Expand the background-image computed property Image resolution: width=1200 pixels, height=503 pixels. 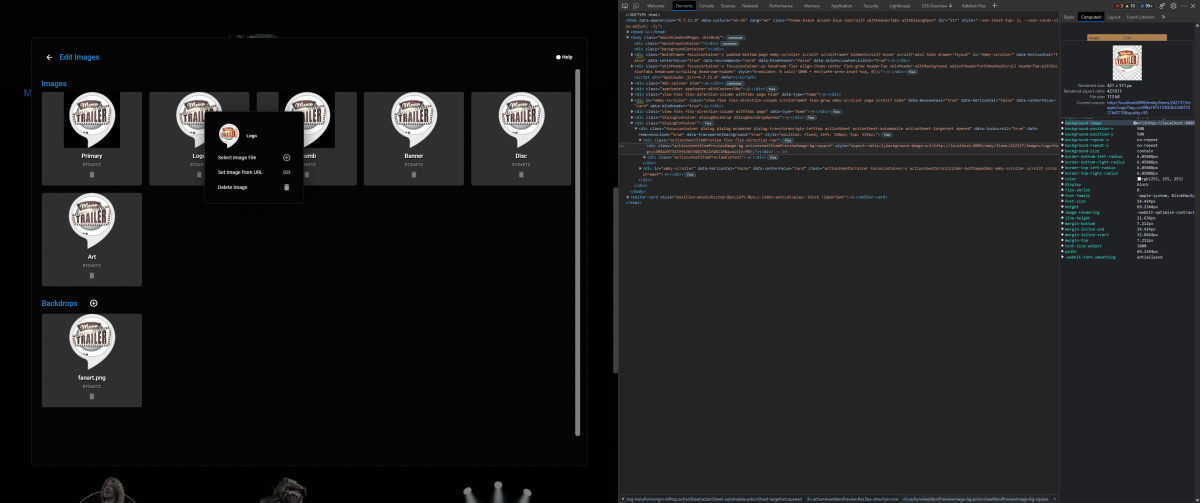[1063, 123]
